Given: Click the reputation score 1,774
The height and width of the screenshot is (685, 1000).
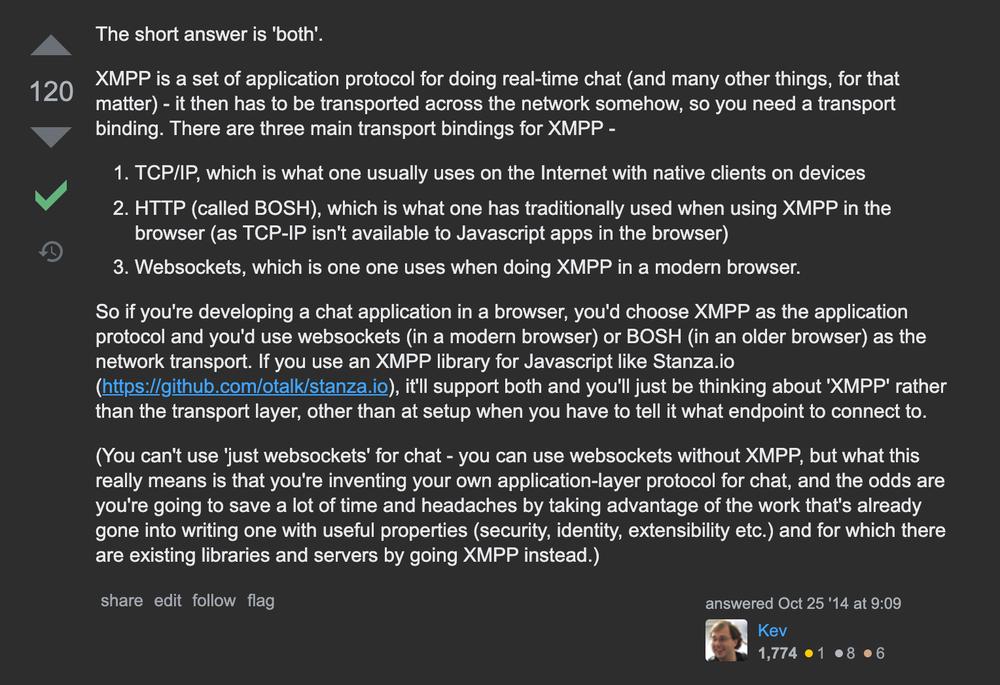Looking at the screenshot, I should 777,653.
